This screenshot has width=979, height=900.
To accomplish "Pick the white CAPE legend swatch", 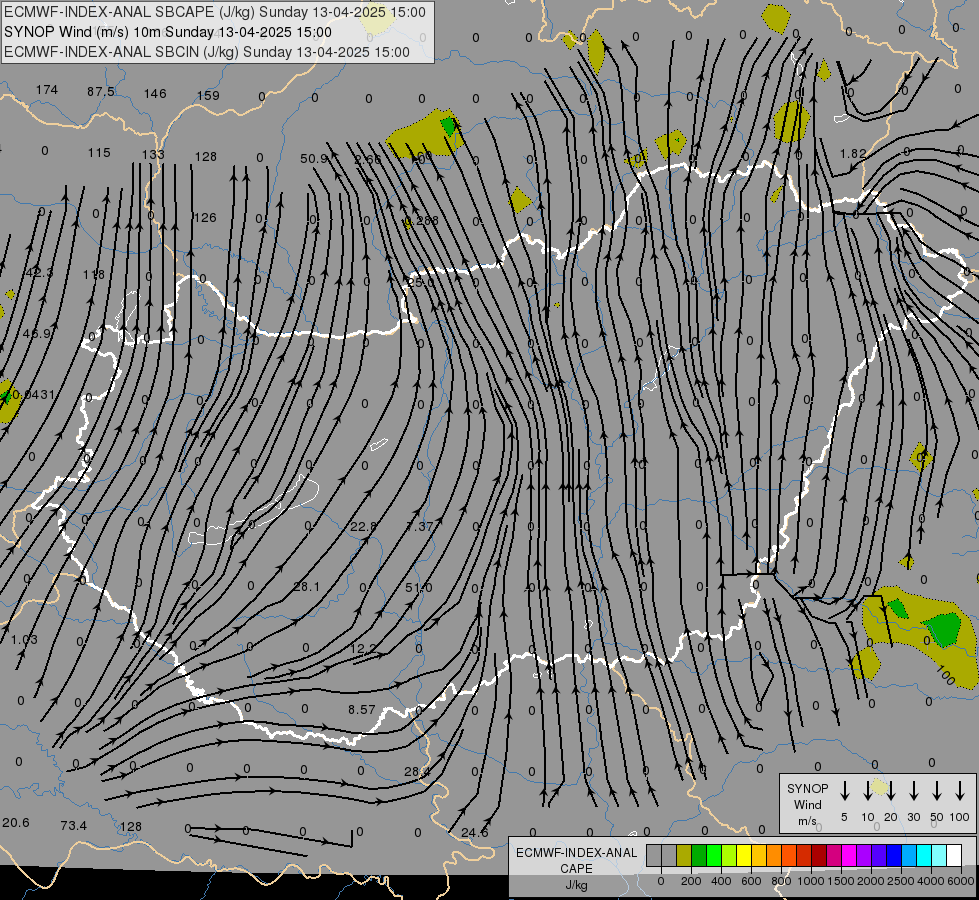I will [x=953, y=856].
